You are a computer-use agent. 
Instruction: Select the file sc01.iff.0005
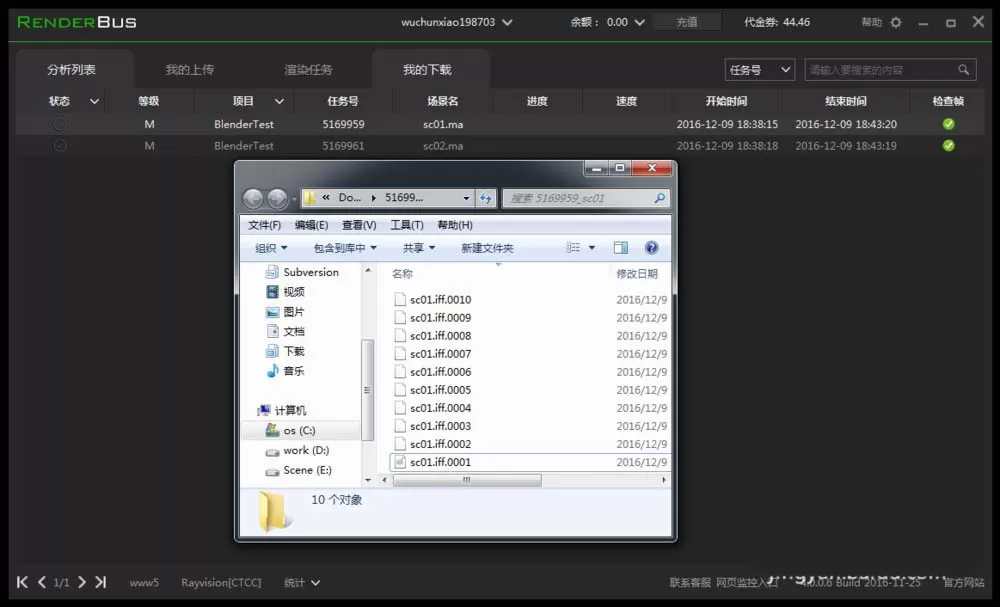pos(440,390)
